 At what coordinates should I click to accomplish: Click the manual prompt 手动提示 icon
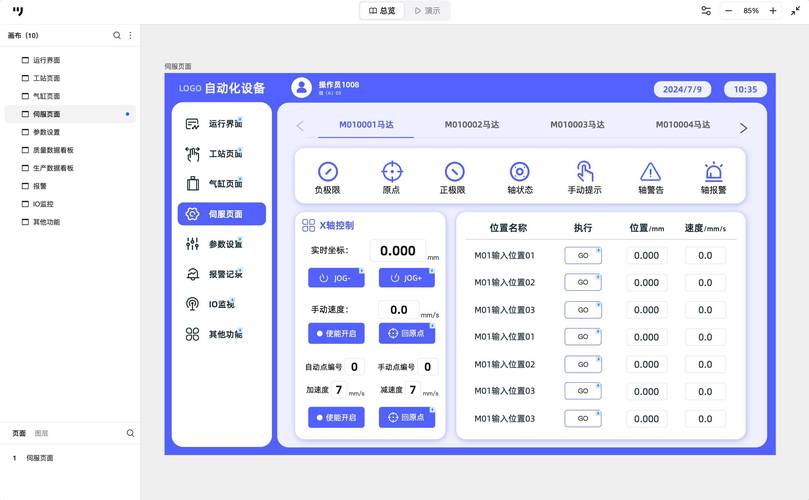pyautogui.click(x=585, y=171)
